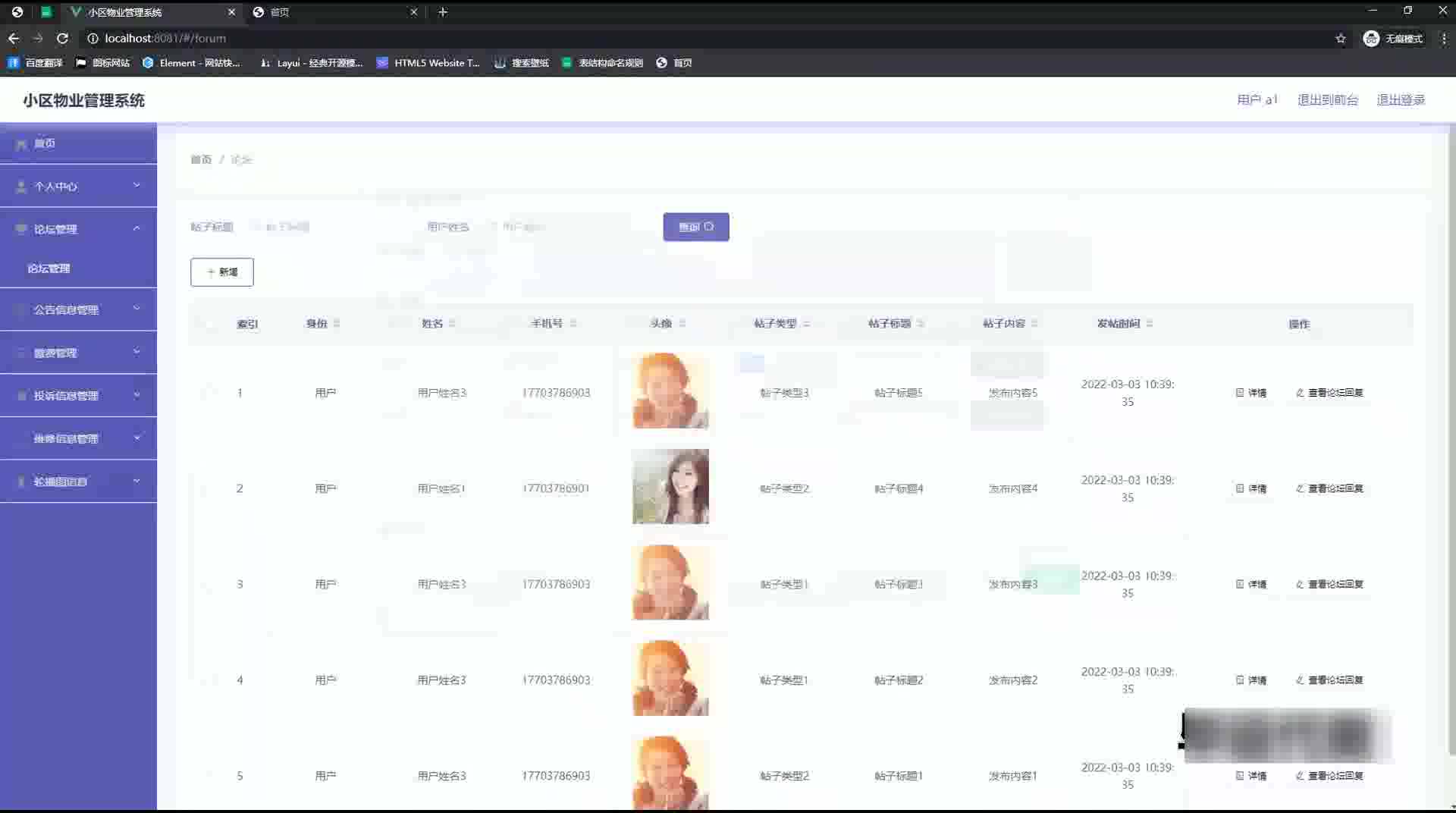Select 论坛管理 submenu item

click(79, 268)
